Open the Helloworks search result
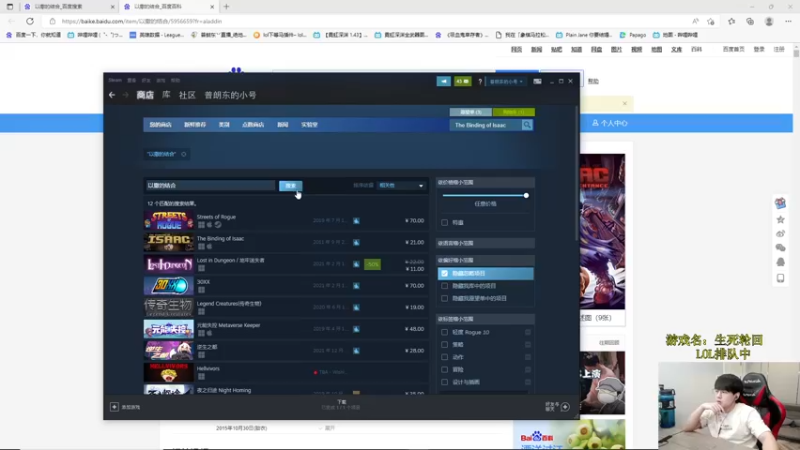 click(286, 372)
